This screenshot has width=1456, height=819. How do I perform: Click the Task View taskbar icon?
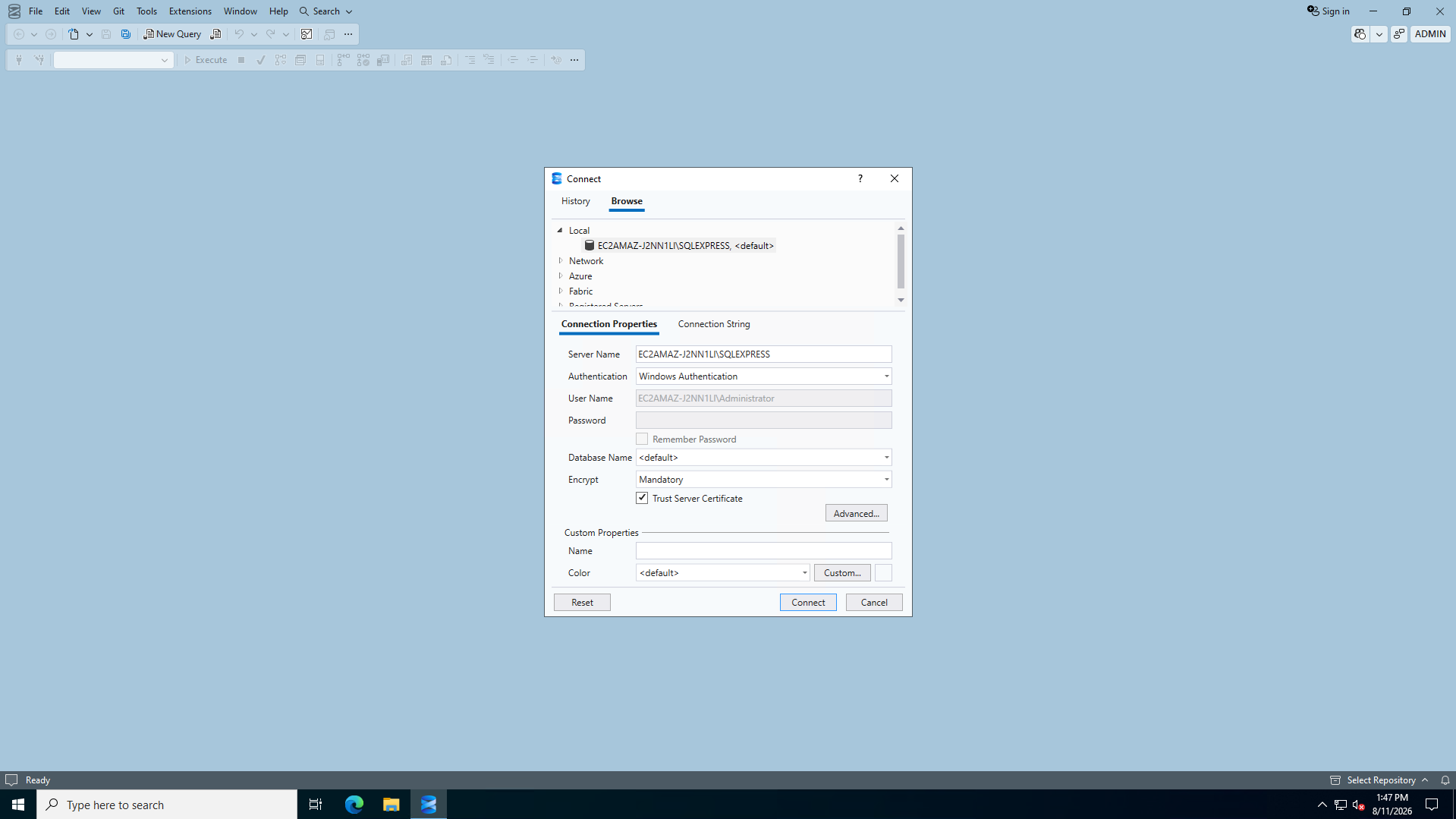[x=316, y=805]
